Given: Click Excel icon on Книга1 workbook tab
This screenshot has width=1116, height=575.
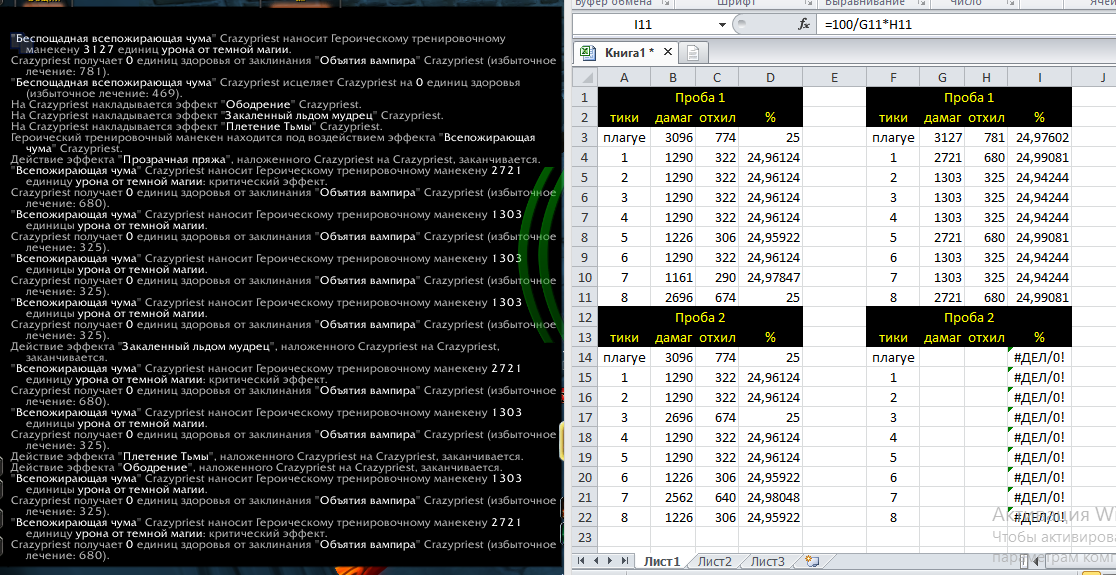Looking at the screenshot, I should pyautogui.click(x=587, y=52).
